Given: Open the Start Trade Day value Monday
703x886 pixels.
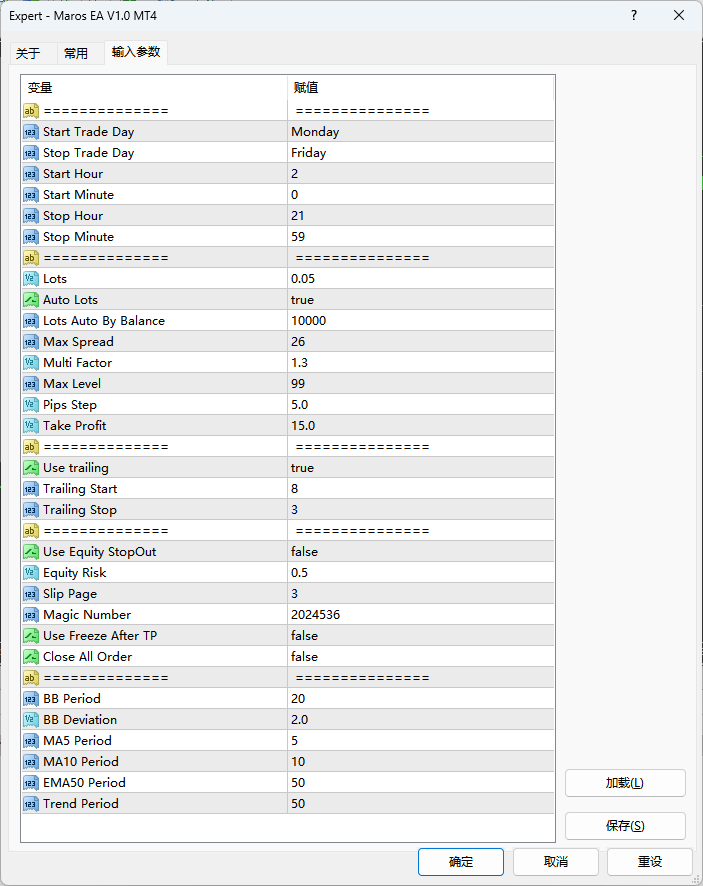Looking at the screenshot, I should tap(315, 132).
